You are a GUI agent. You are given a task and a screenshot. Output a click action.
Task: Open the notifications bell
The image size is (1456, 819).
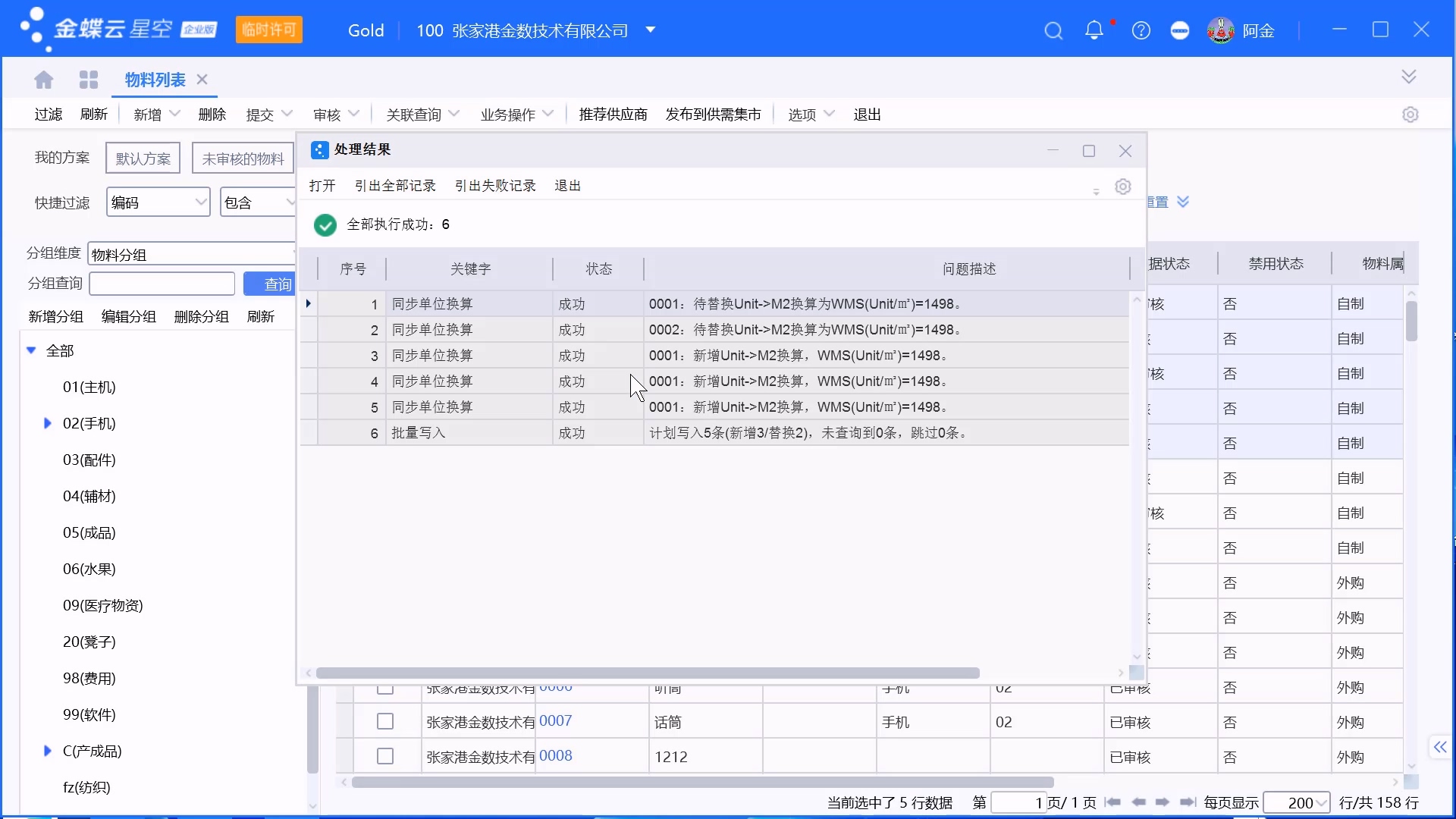coord(1094,30)
